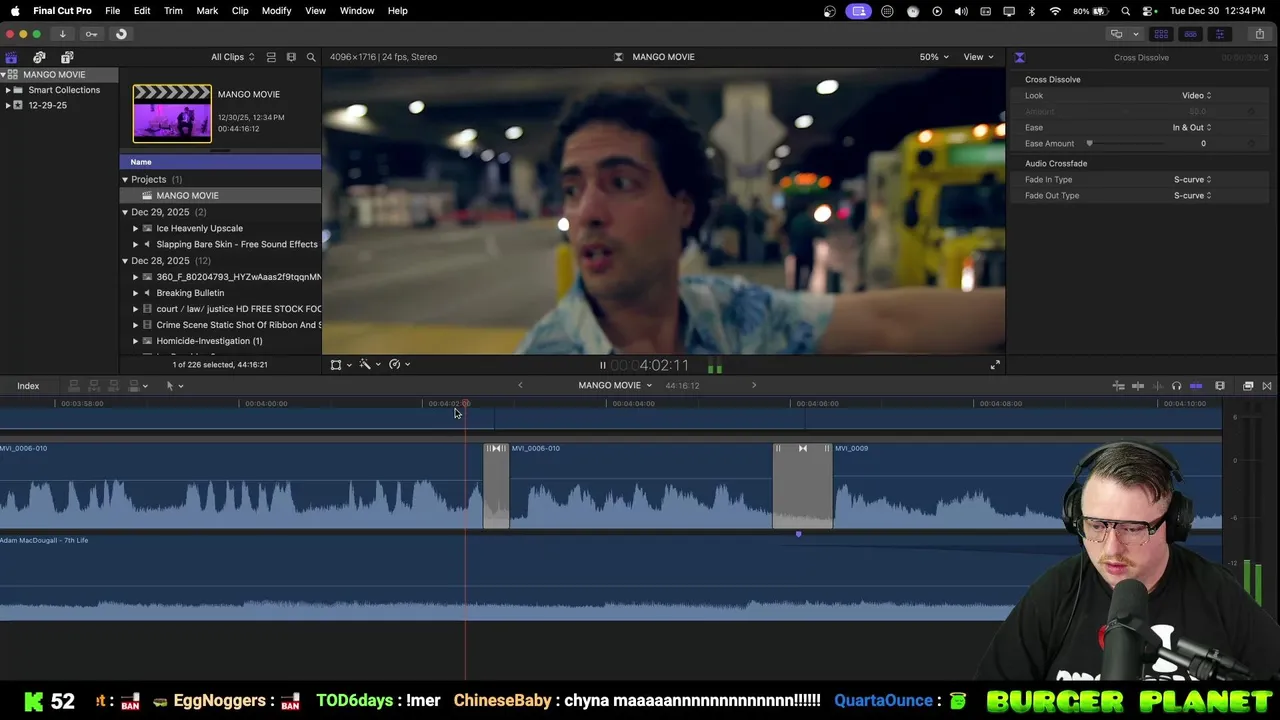Open the Trim menu

[x=173, y=11]
